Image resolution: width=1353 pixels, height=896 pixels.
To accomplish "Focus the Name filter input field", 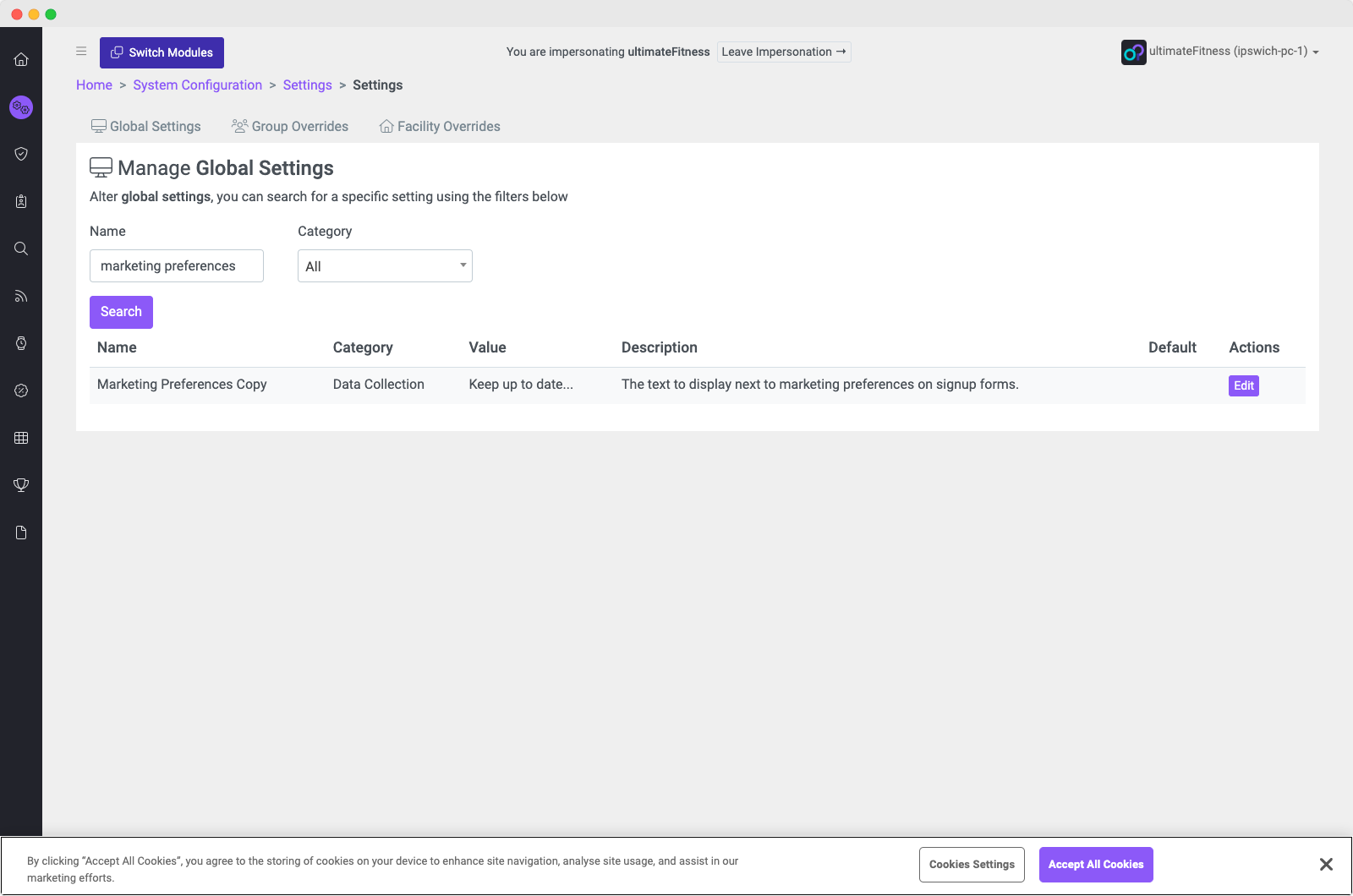I will point(177,265).
